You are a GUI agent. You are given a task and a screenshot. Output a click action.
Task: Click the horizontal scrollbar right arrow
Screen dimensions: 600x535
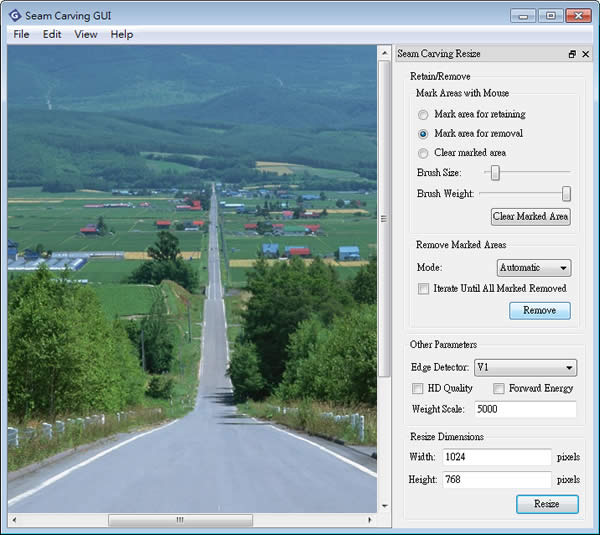(x=370, y=520)
